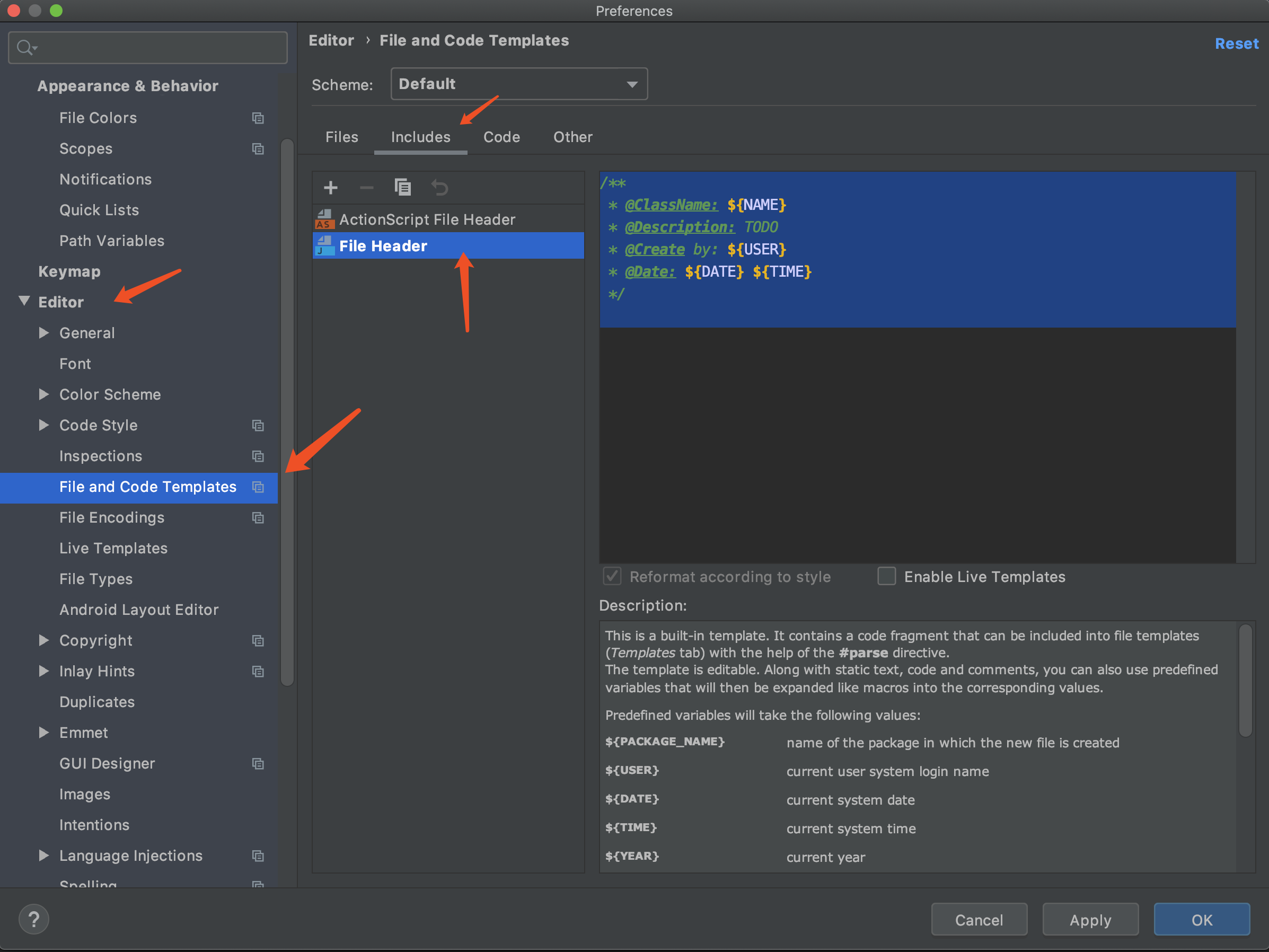The image size is (1269, 952).
Task: Expand the General node
Action: [43, 332]
